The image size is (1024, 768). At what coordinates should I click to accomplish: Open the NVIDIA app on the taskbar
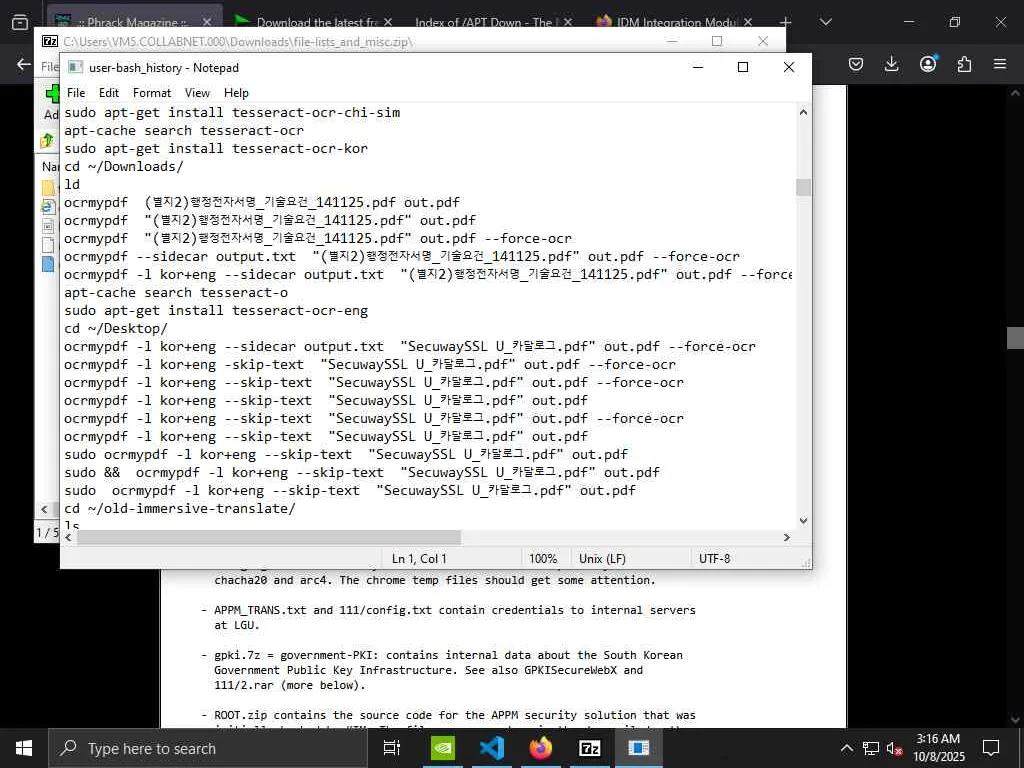[442, 748]
